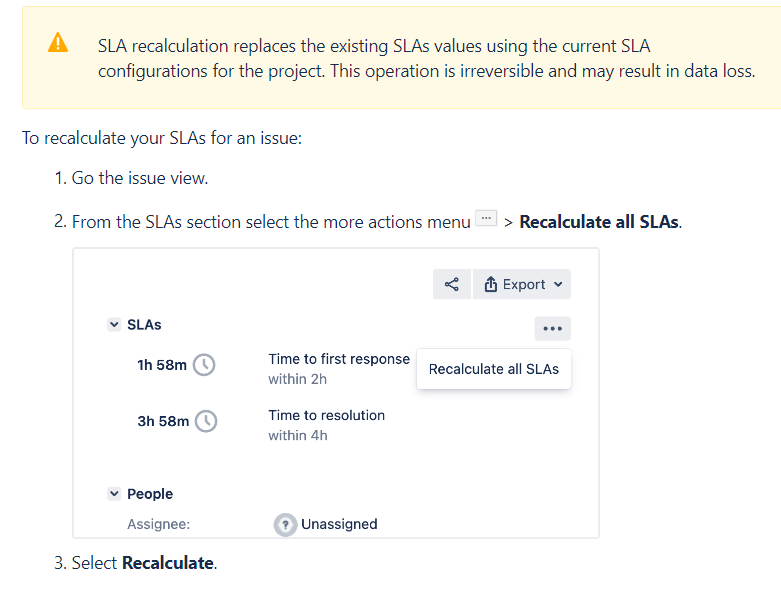Viewport: 781px width, 597px height.
Task: Click the small inline more actions icon
Action: [486, 218]
